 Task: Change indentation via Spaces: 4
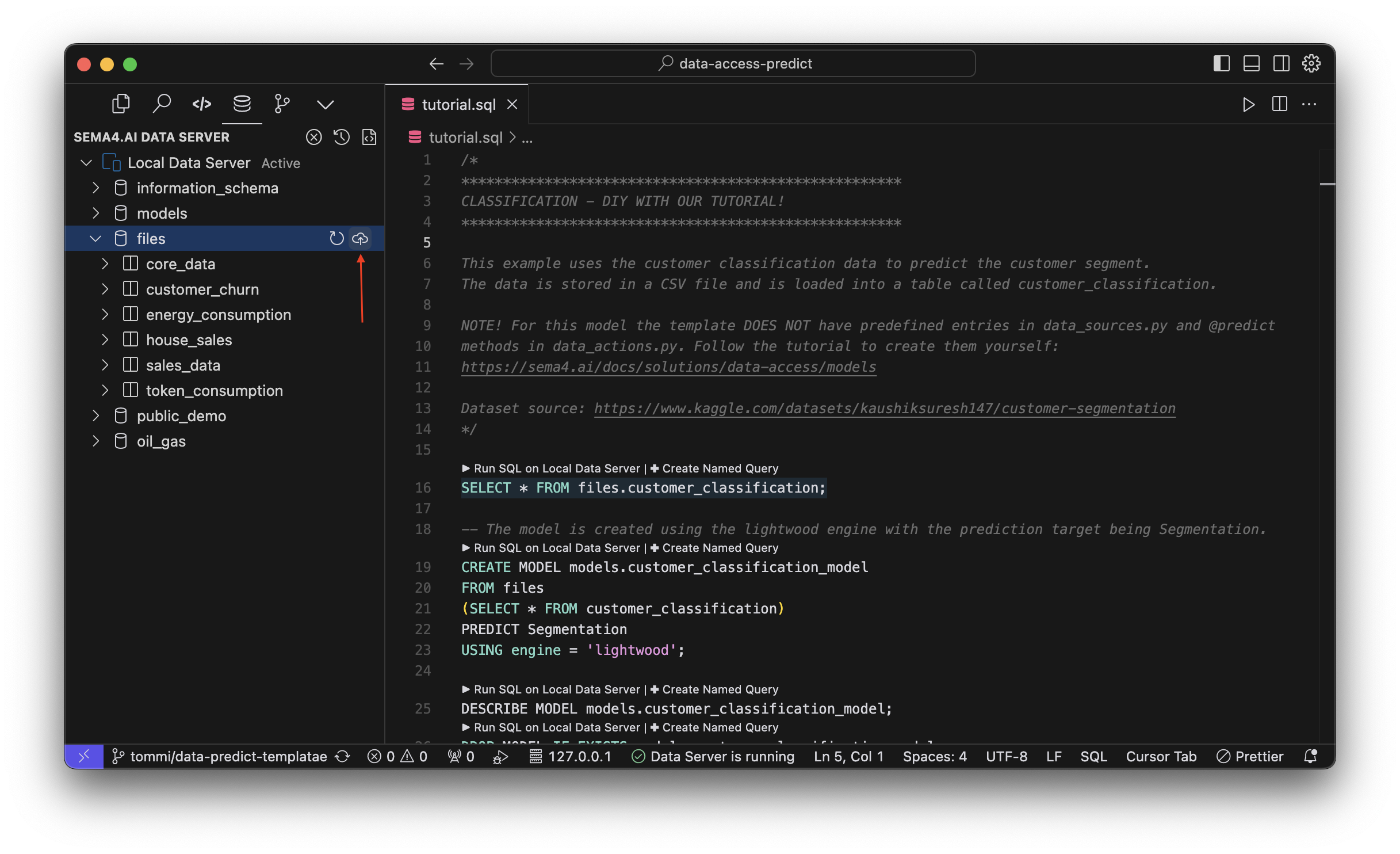(935, 756)
